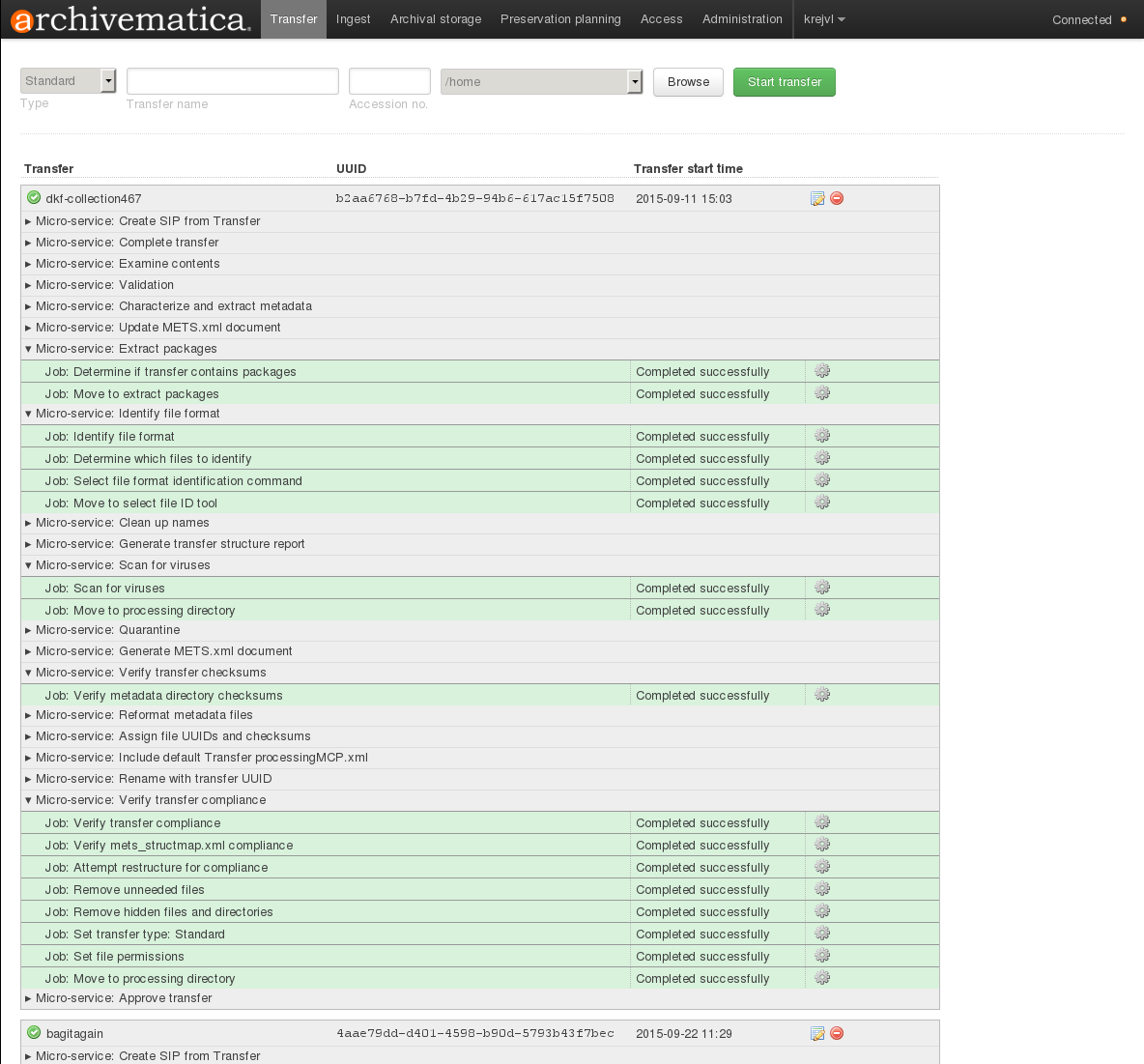
Task: Remove the dkf-collection467 transfer
Action: point(836,197)
